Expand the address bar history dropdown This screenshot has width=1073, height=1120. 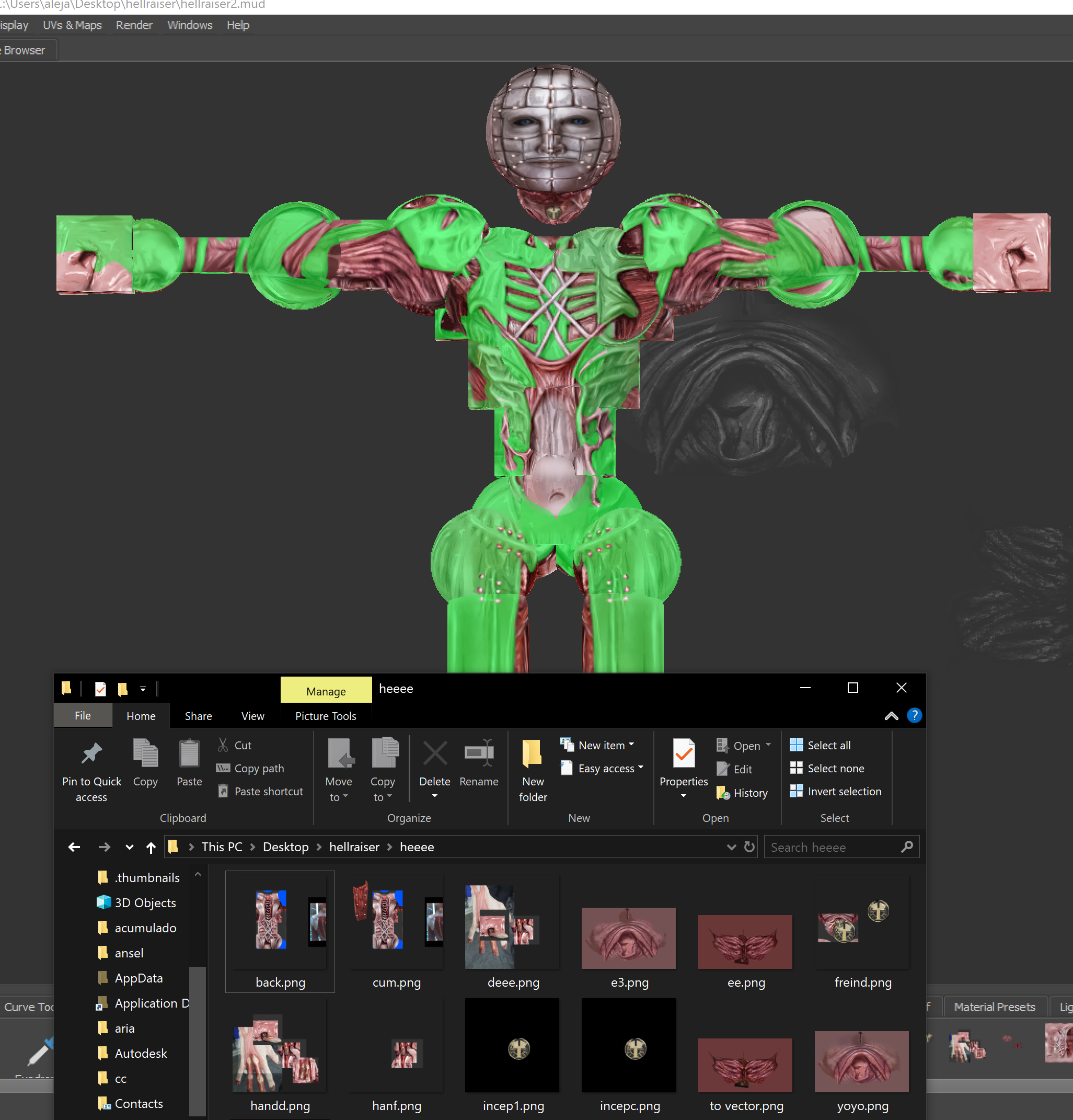pyautogui.click(x=732, y=848)
